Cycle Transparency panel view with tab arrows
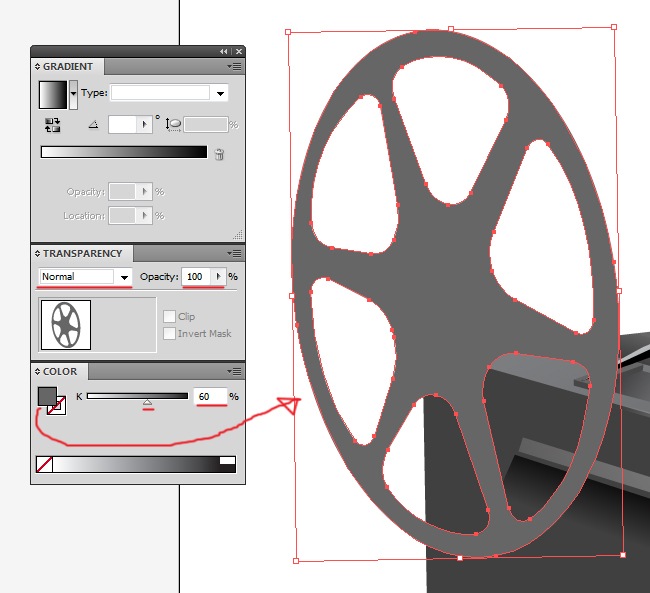Image resolution: width=650 pixels, height=593 pixels. click(37, 253)
